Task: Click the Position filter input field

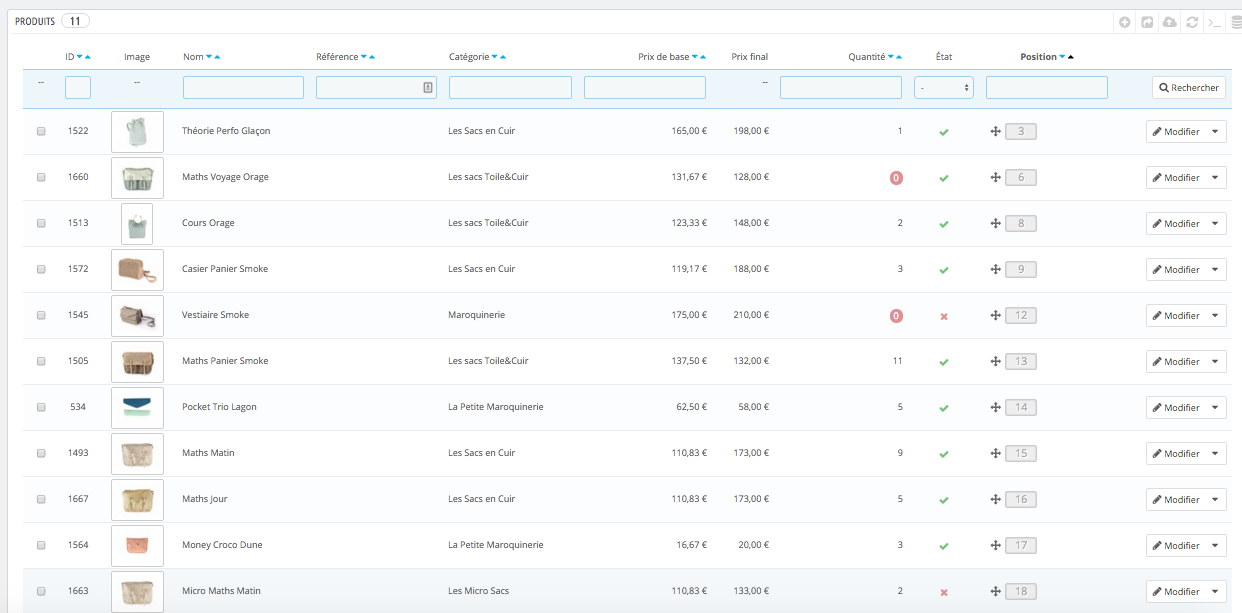Action: pos(1047,88)
